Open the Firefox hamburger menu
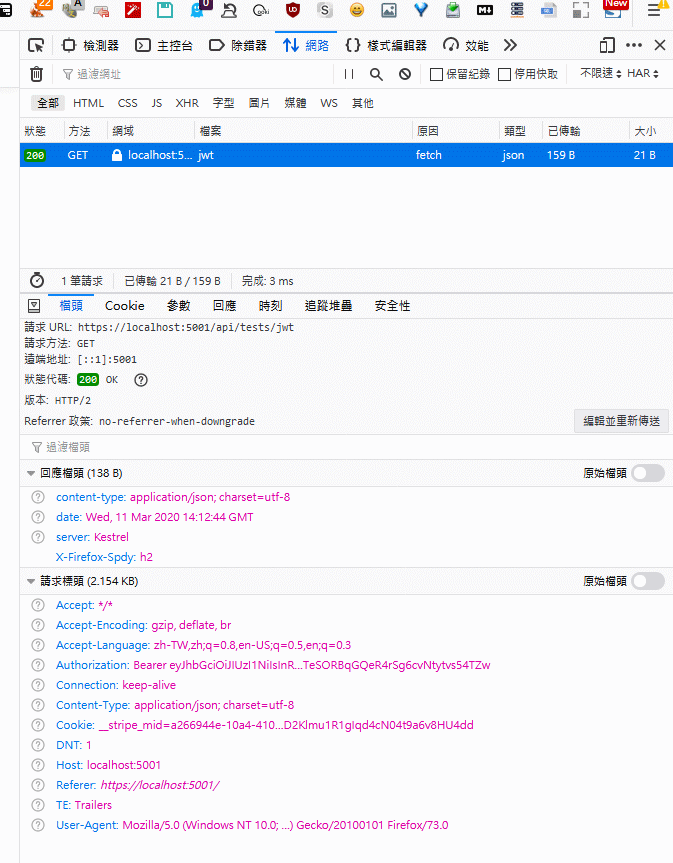 point(654,10)
